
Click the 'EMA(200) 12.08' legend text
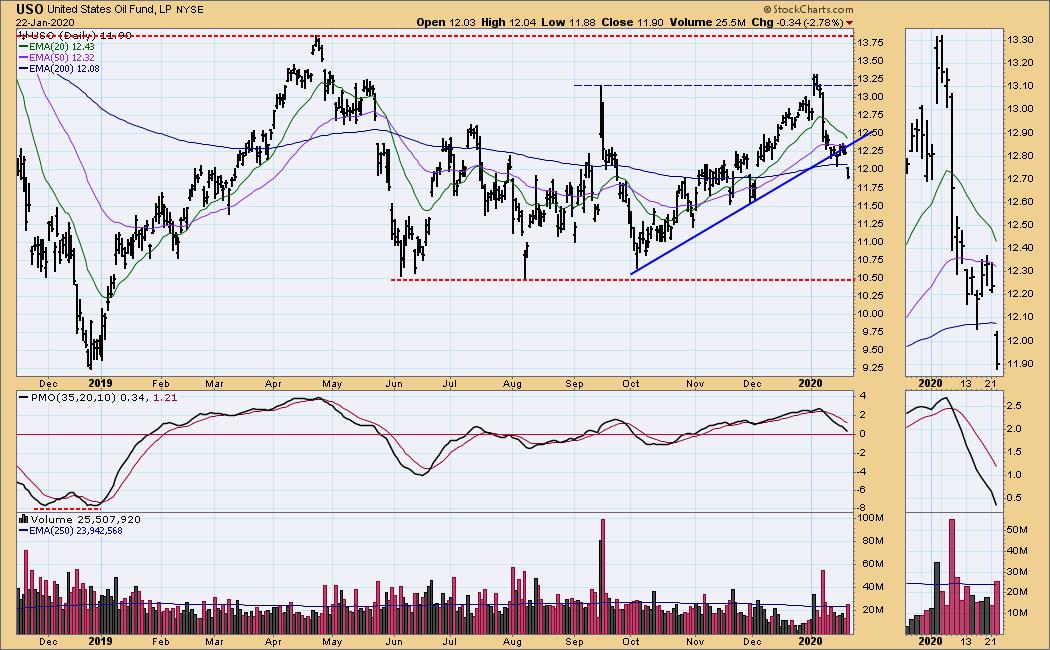tap(64, 68)
